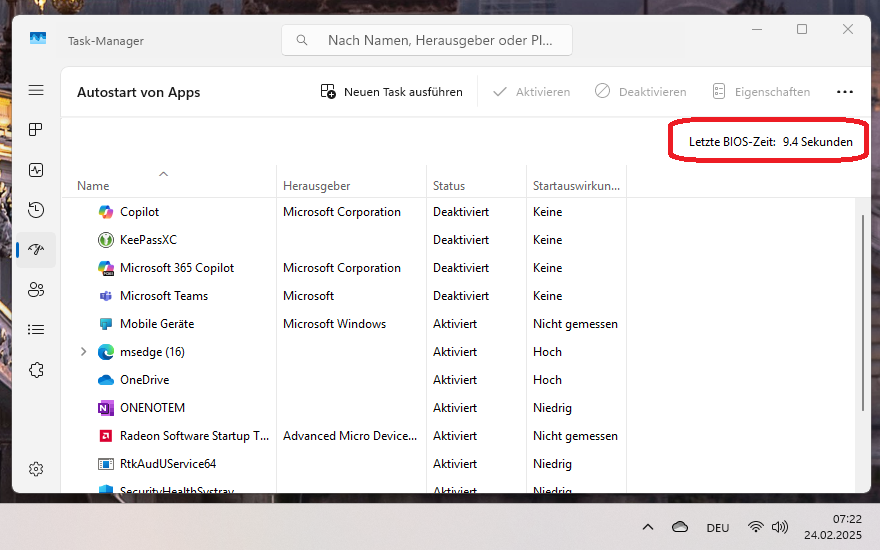Sort by the Name column header
The height and width of the screenshot is (550, 880).
pyautogui.click(x=93, y=186)
